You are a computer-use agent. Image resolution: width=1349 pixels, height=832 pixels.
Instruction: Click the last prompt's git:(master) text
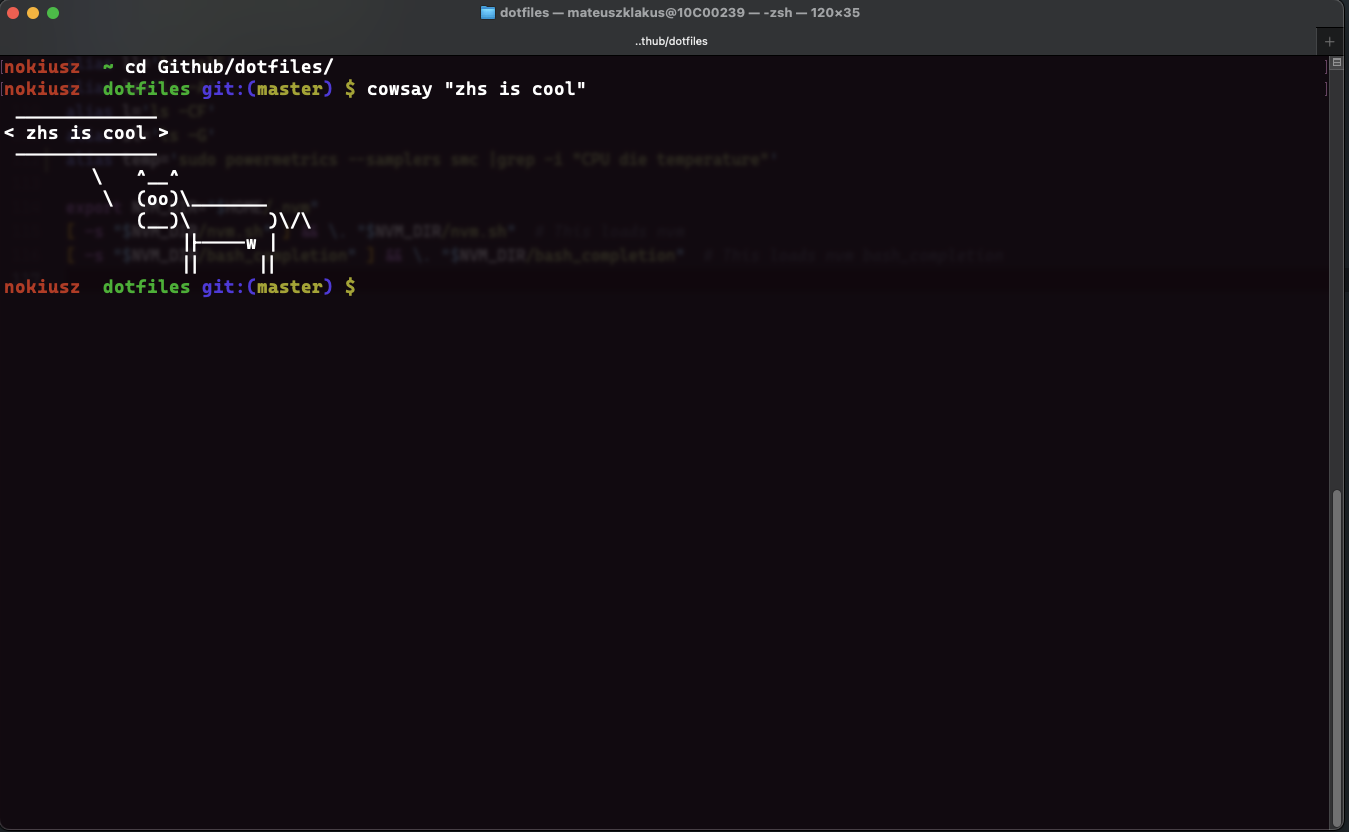point(267,287)
